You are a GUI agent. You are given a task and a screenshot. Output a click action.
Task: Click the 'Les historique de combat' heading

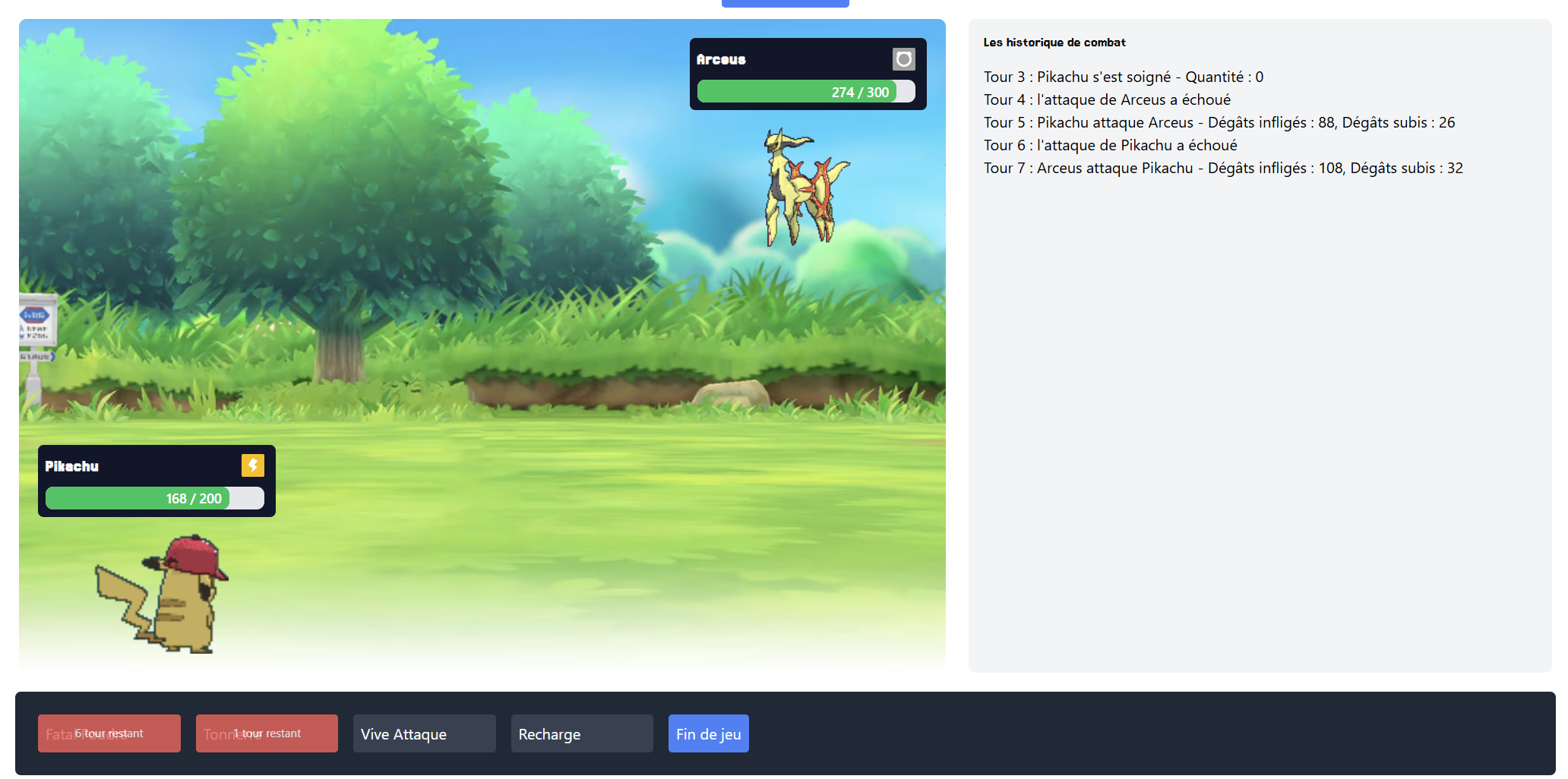point(1054,43)
